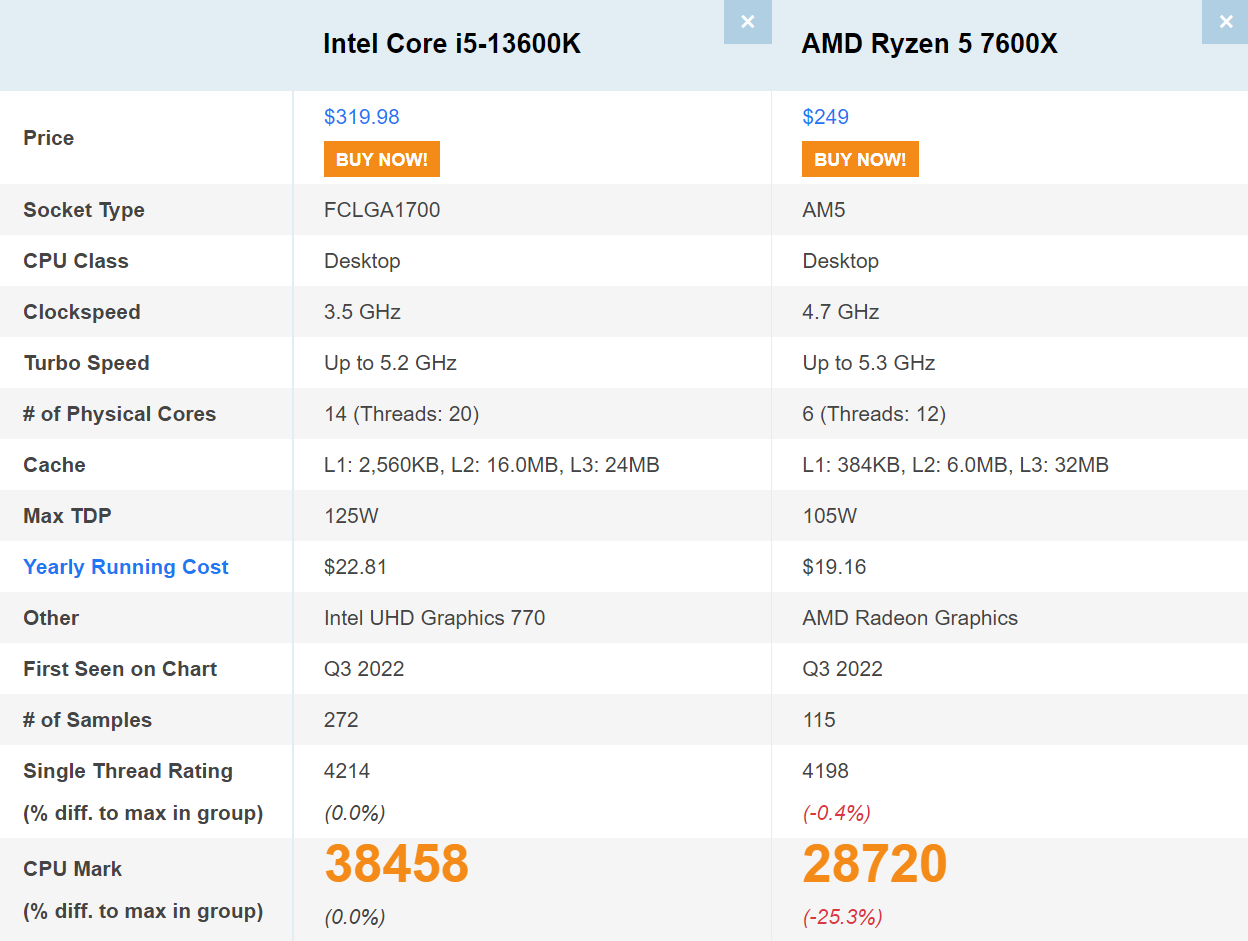Click the 115 samples value
Image resolution: width=1248 pixels, height=941 pixels.
click(819, 720)
